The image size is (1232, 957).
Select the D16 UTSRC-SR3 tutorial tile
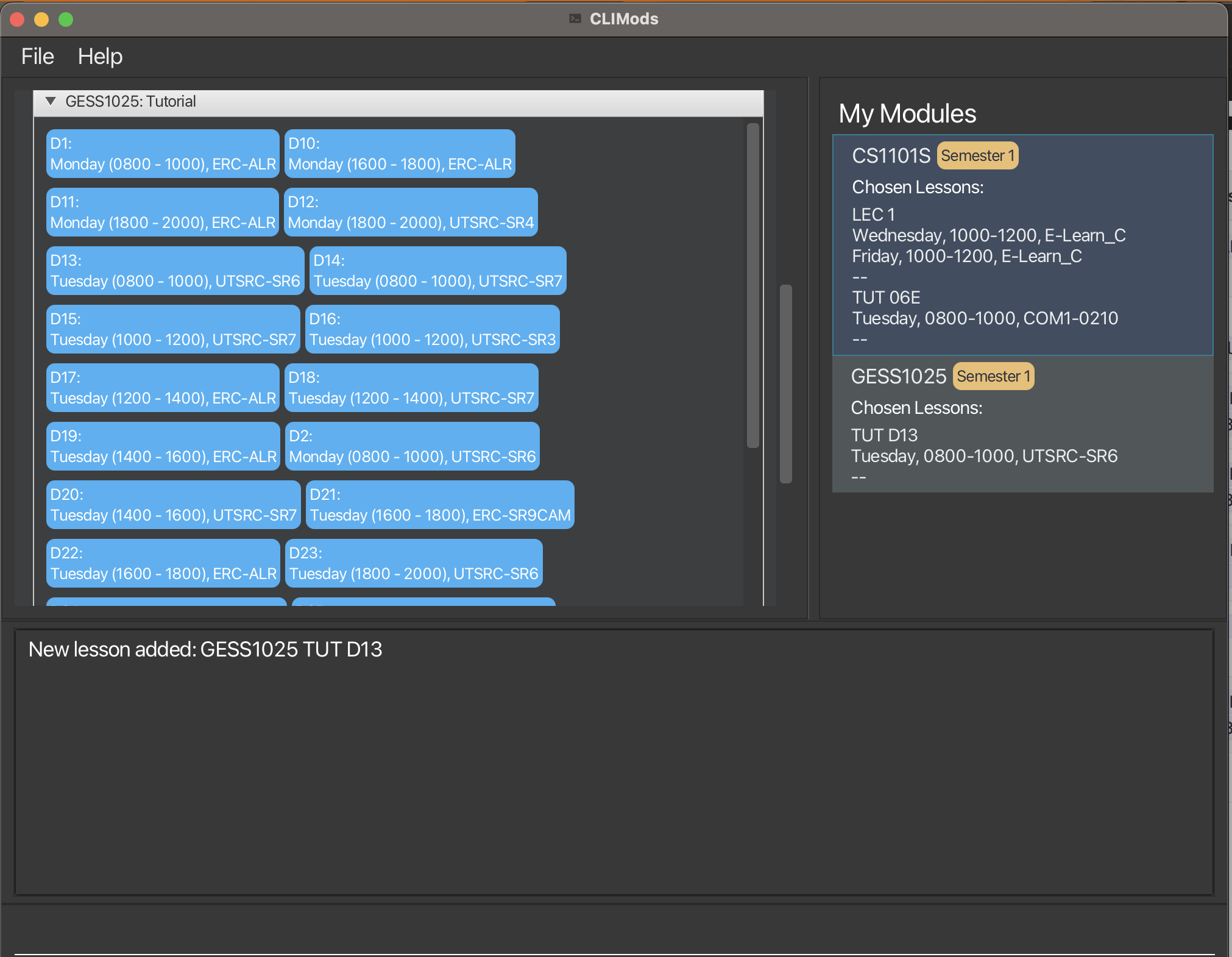(x=432, y=329)
